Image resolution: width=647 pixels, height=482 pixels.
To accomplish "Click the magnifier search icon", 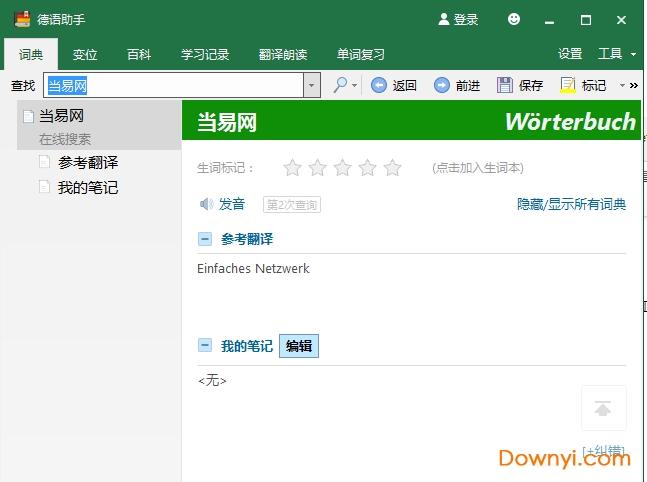I will click(x=341, y=86).
